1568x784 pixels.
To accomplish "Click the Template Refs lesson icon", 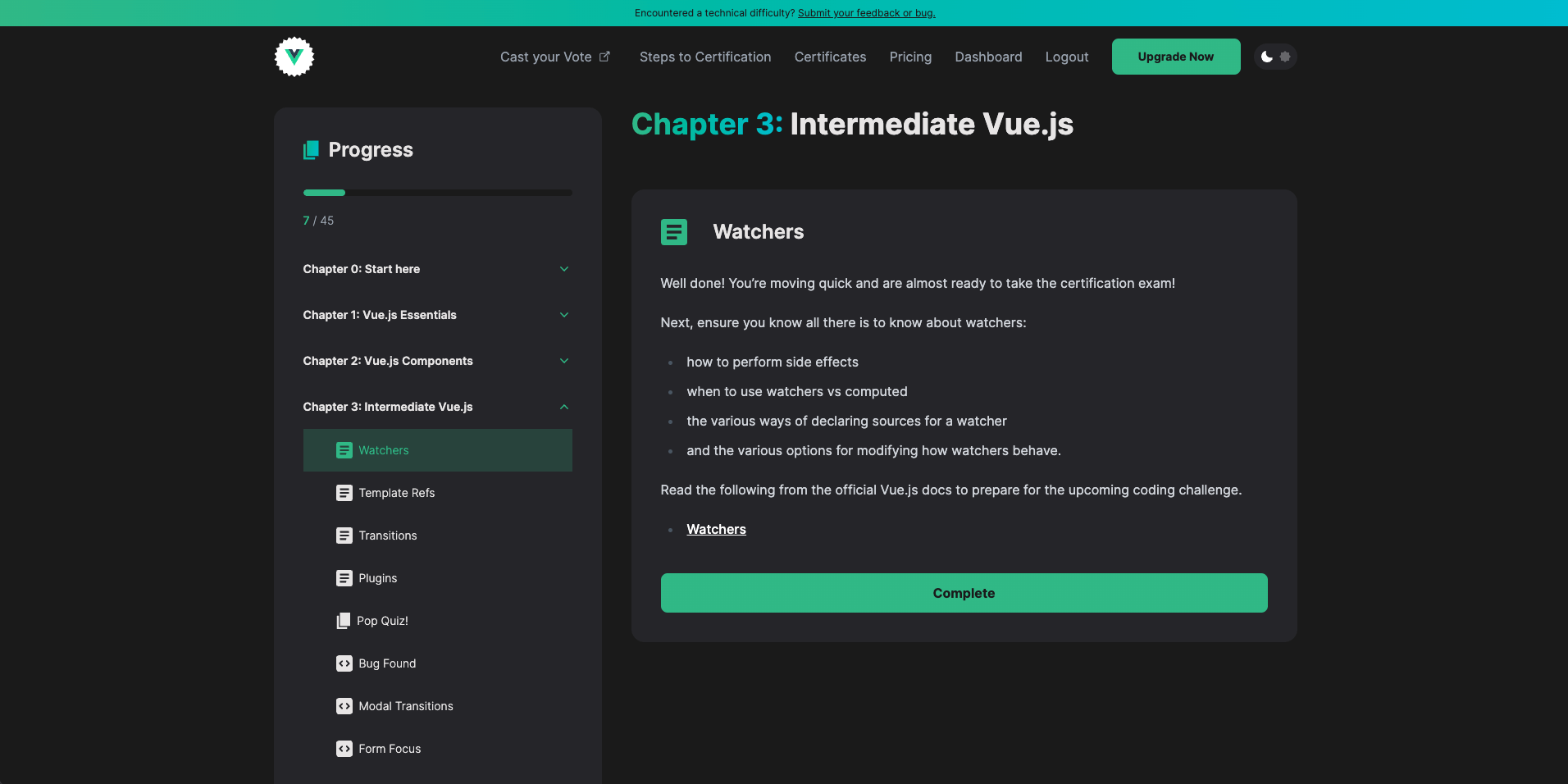I will click(x=344, y=493).
